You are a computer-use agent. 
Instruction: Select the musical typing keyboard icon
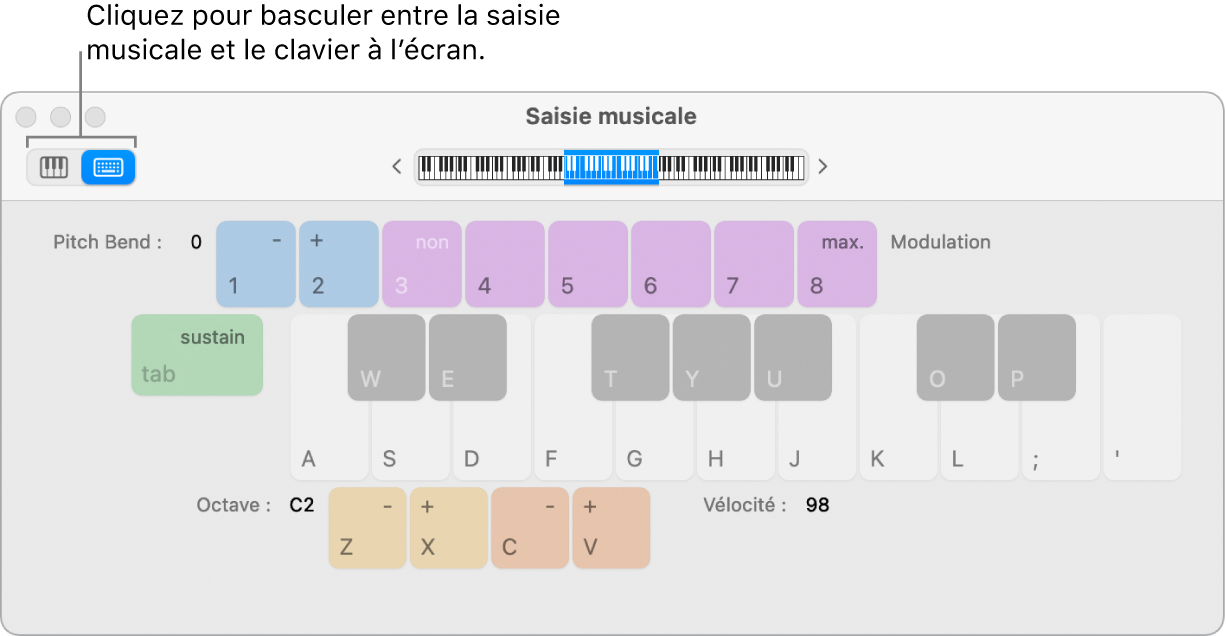(x=108, y=167)
